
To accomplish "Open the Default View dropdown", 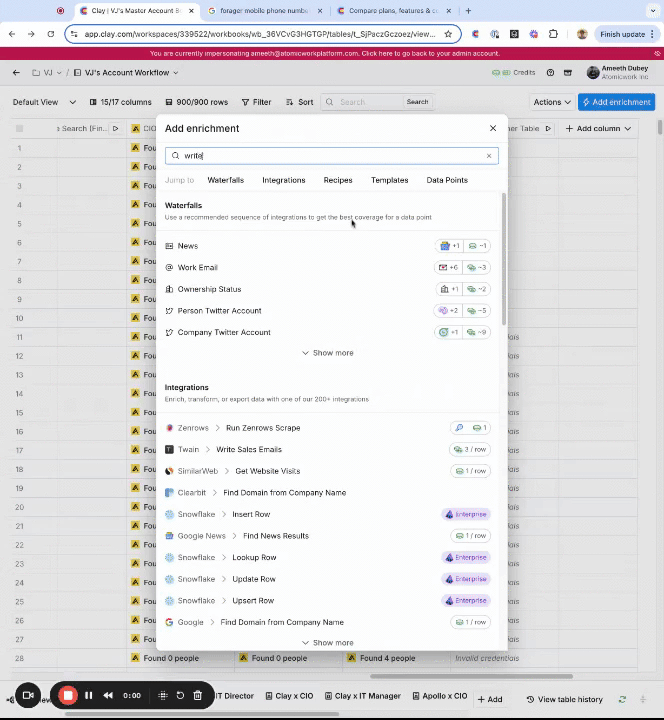I will 40,102.
